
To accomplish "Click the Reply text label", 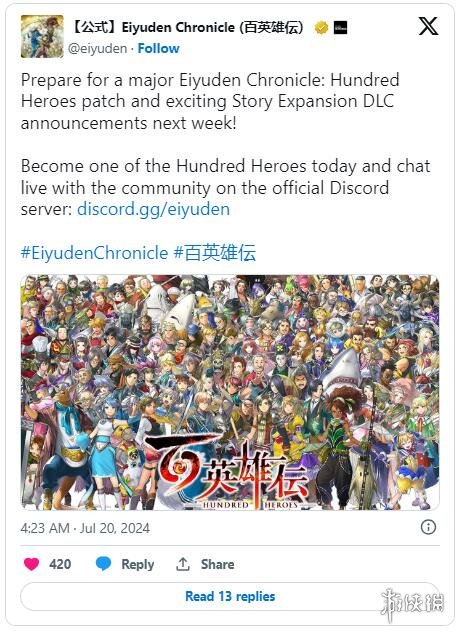I will (138, 564).
